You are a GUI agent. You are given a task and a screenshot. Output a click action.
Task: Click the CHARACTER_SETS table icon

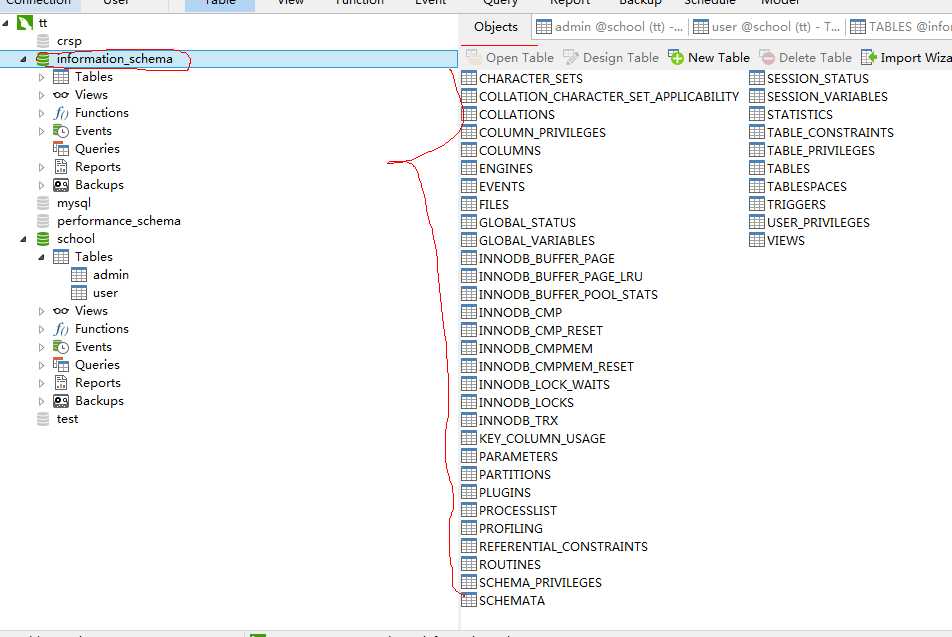pos(469,78)
